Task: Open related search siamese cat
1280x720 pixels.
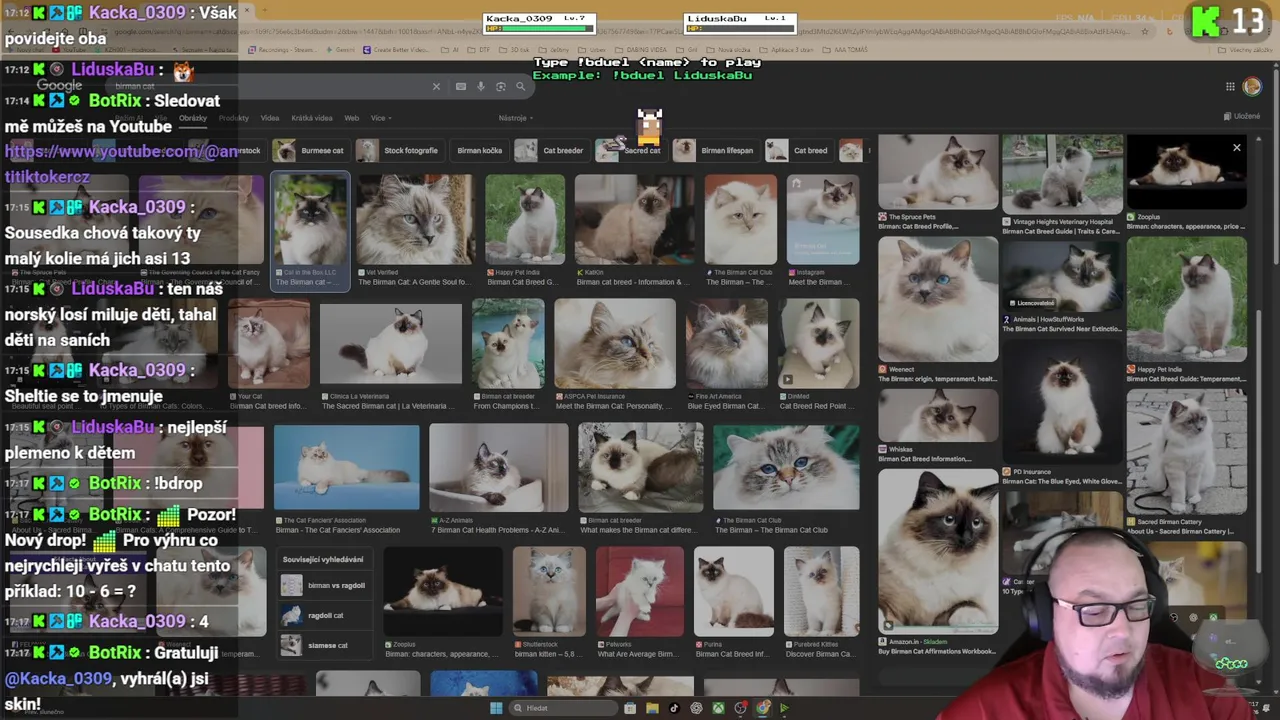Action: pos(323,645)
